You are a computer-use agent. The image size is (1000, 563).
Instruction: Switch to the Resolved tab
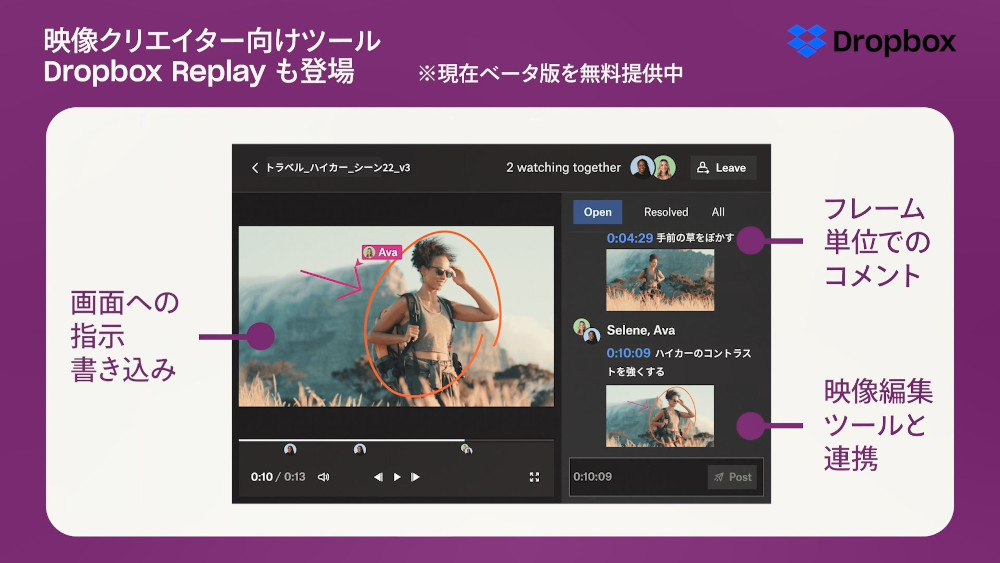click(x=666, y=212)
